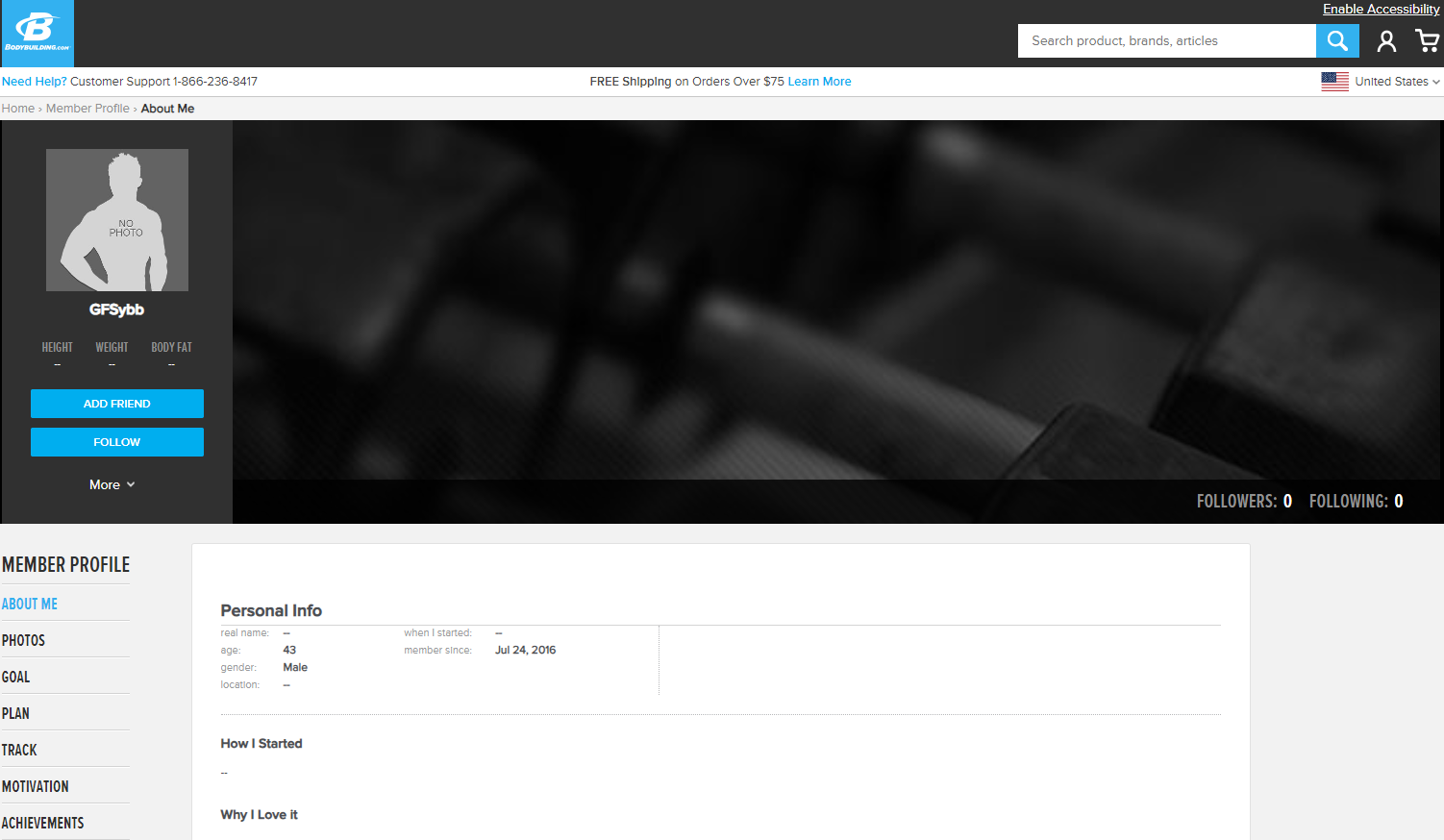Go to Home breadcrumb

pos(18,109)
